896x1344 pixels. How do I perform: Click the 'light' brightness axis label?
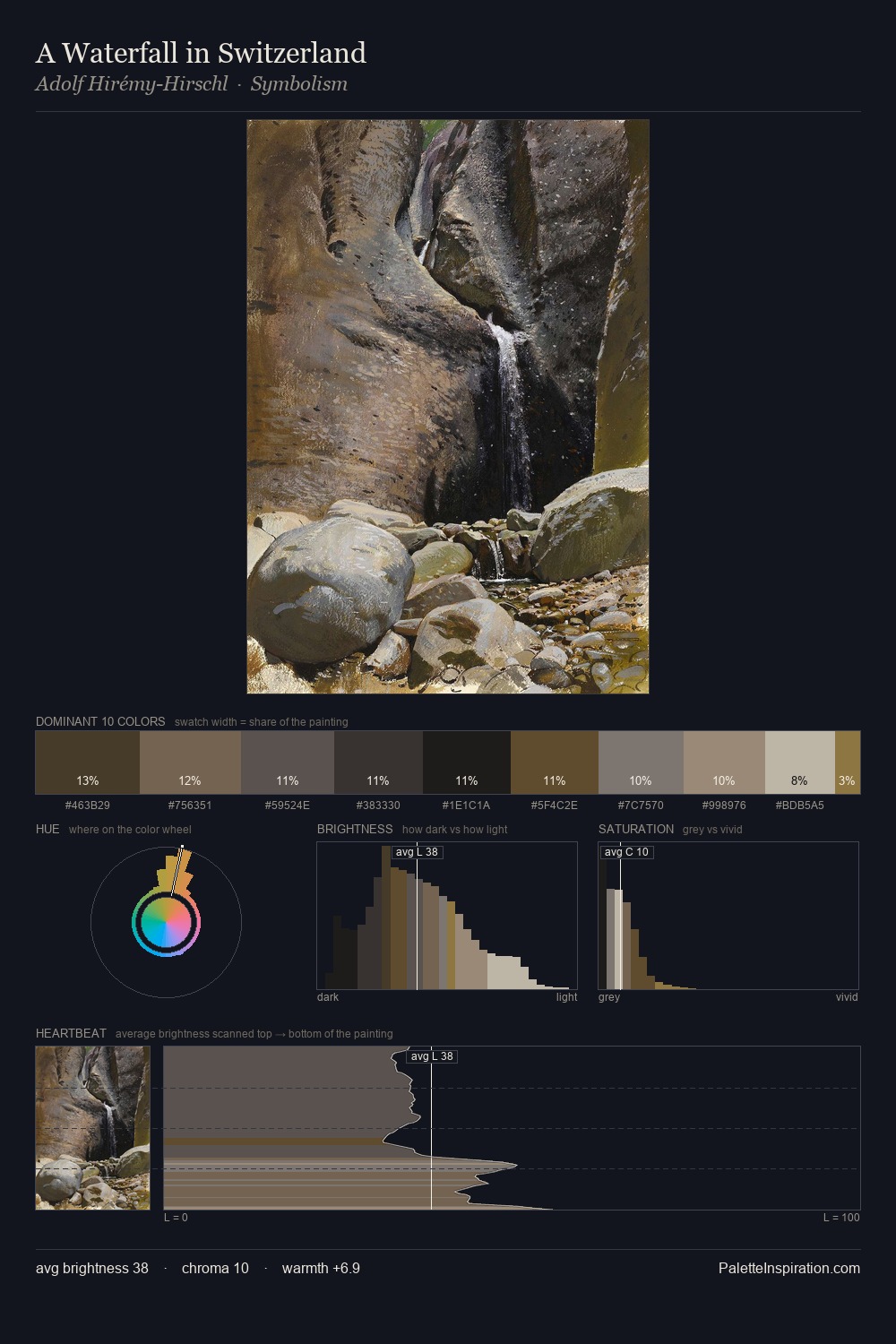coord(566,996)
